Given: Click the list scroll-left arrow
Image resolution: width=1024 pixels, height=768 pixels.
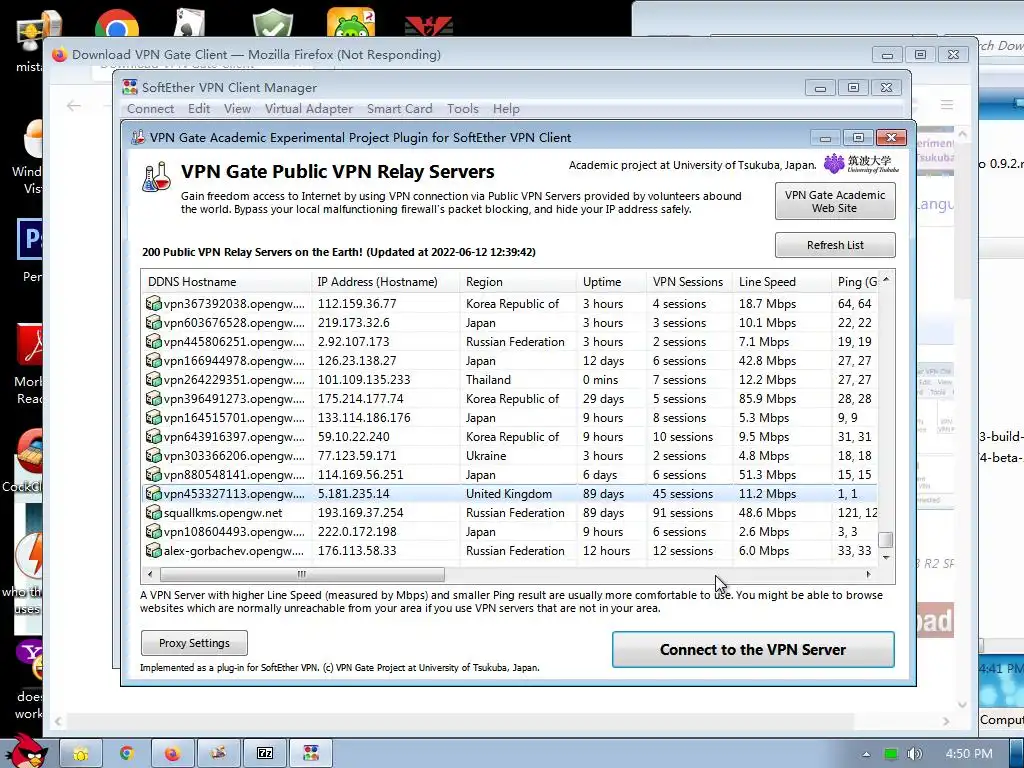Looking at the screenshot, I should (150, 575).
